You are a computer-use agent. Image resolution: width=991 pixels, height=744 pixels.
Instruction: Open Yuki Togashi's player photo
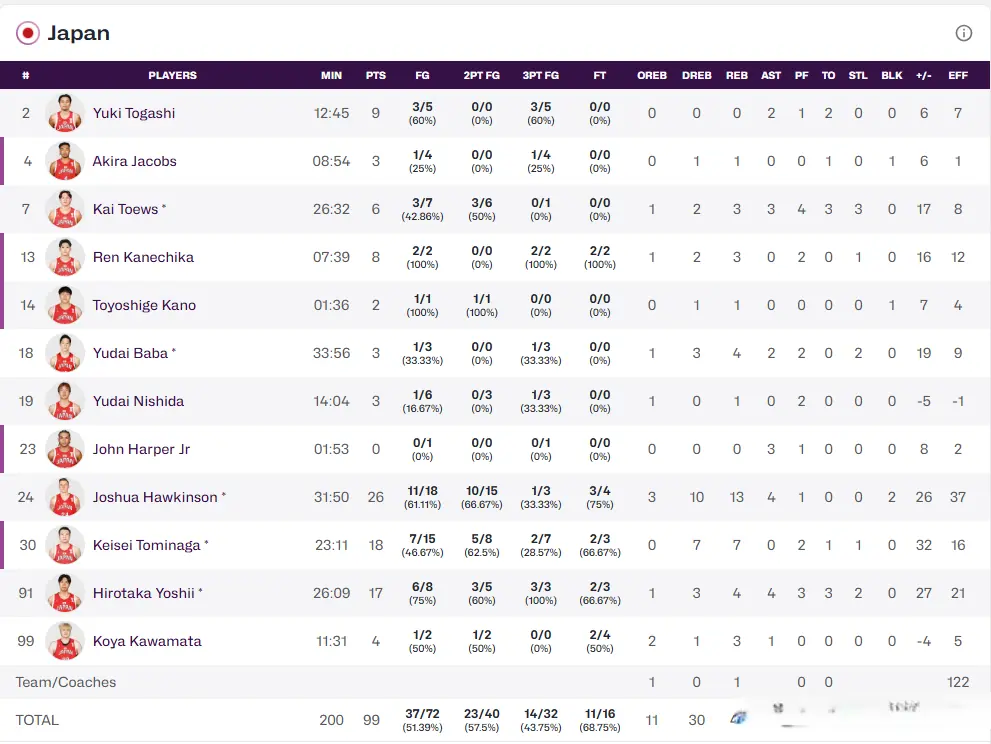tap(65, 113)
